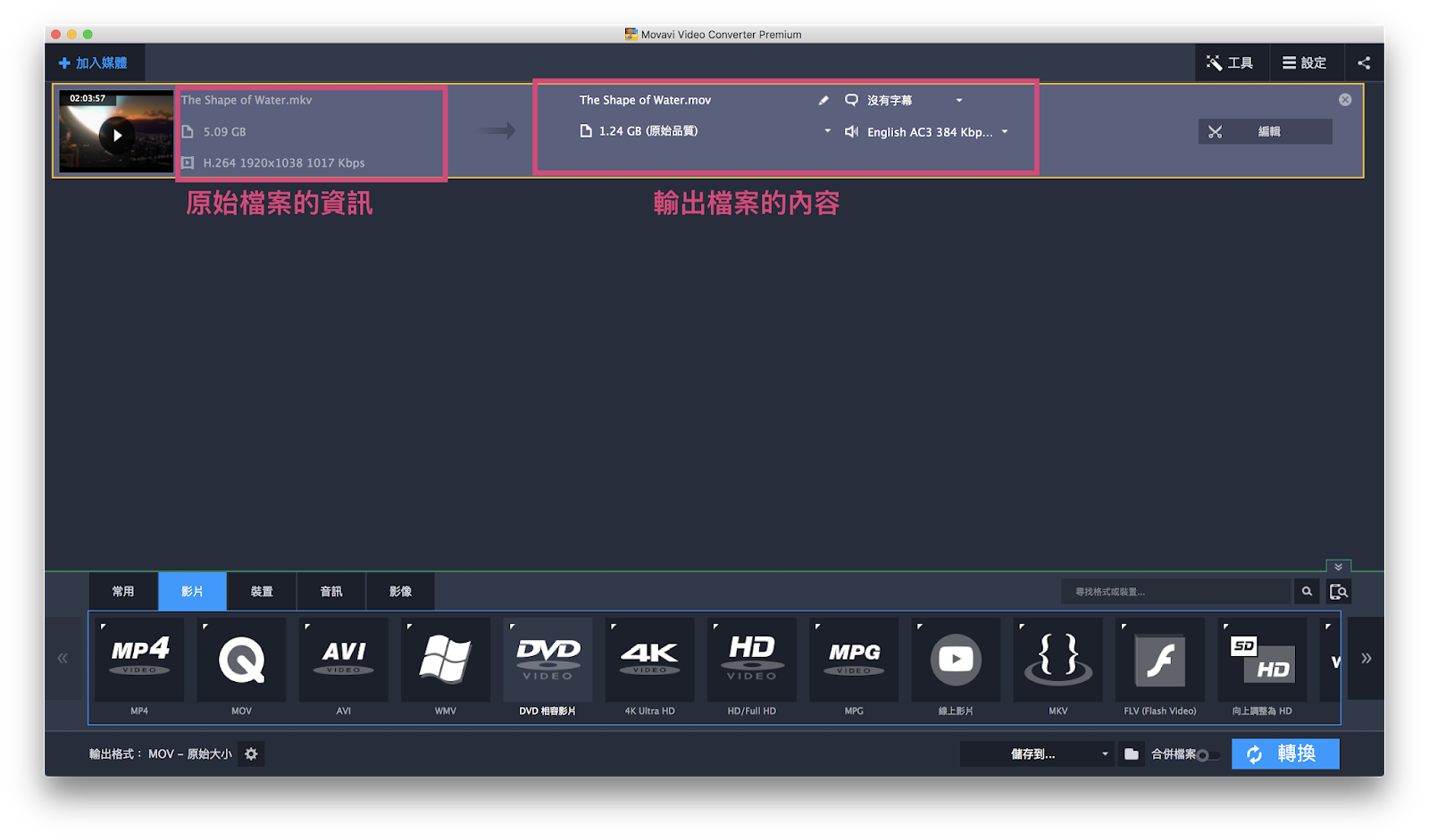Play the video thumbnail preview
The image size is (1429, 840).
click(117, 136)
